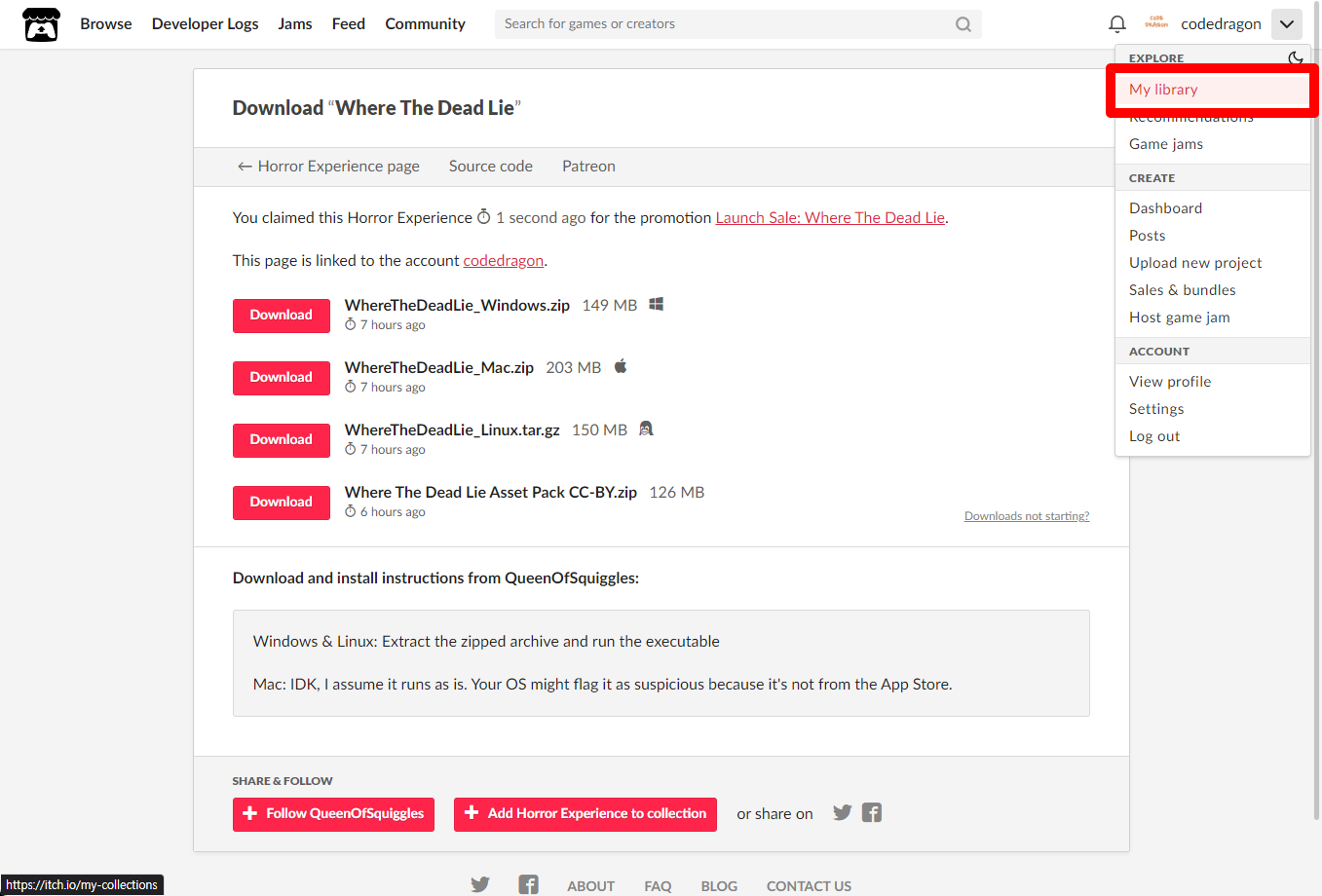Click the Windows platform icon
The height and width of the screenshot is (896, 1322).
point(657,304)
